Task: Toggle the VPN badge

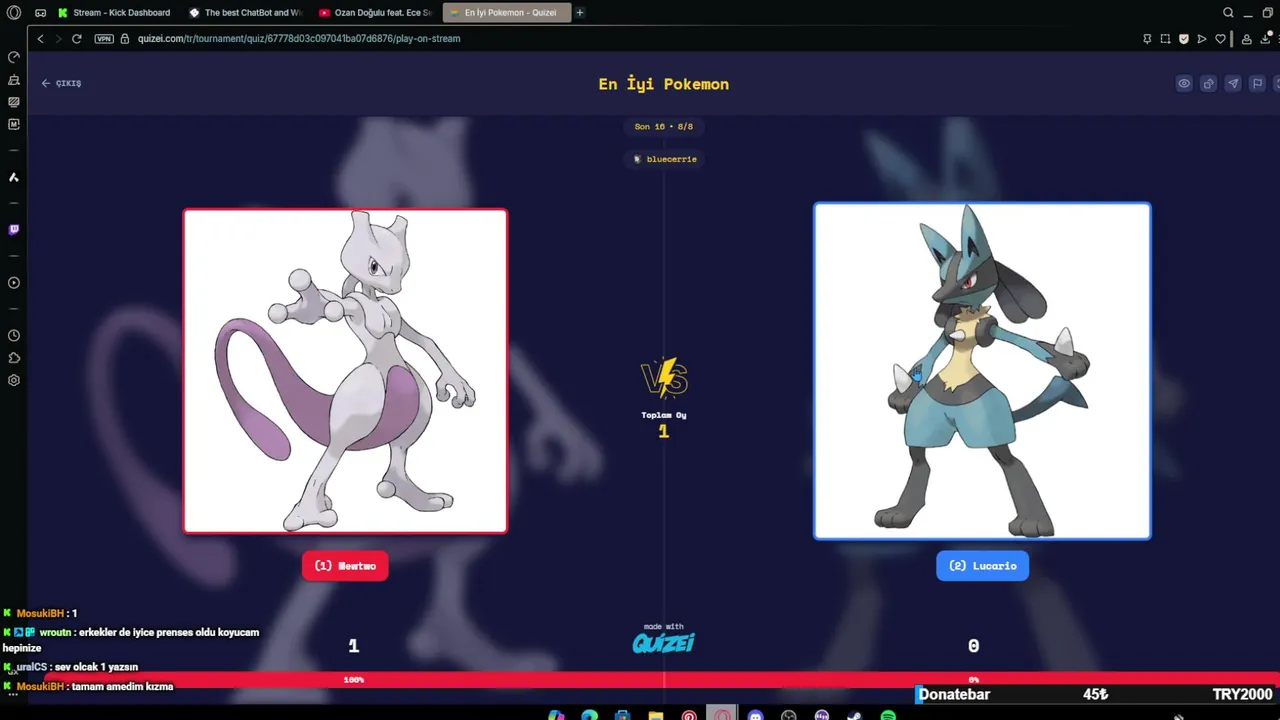Action: [x=104, y=39]
